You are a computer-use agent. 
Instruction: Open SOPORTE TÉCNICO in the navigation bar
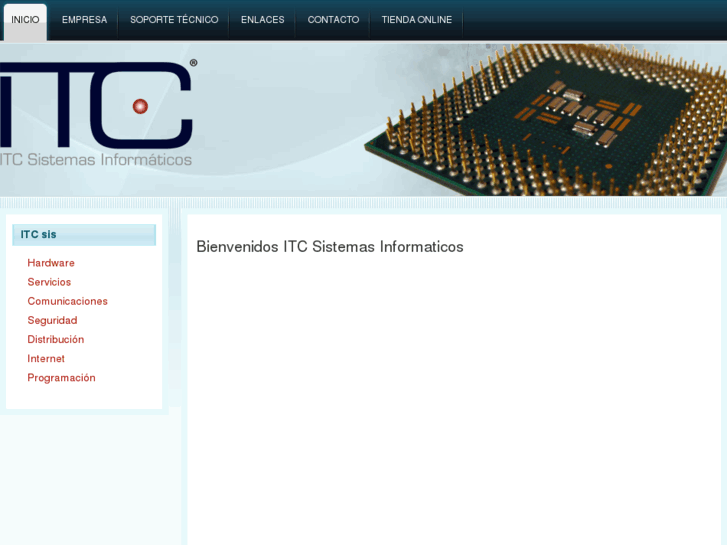pos(174,20)
